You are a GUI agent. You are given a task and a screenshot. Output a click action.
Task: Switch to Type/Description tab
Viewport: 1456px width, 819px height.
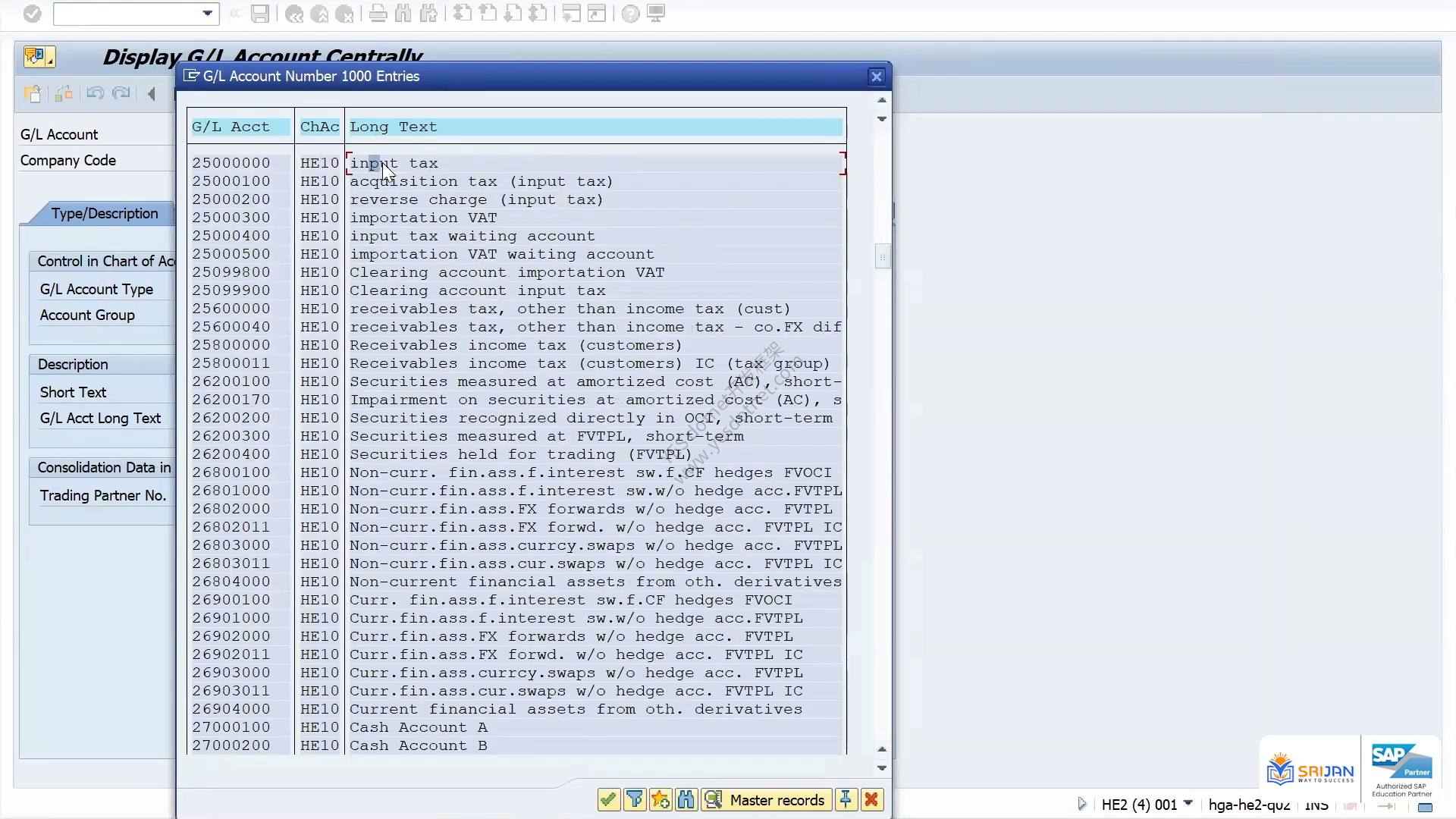tap(105, 213)
